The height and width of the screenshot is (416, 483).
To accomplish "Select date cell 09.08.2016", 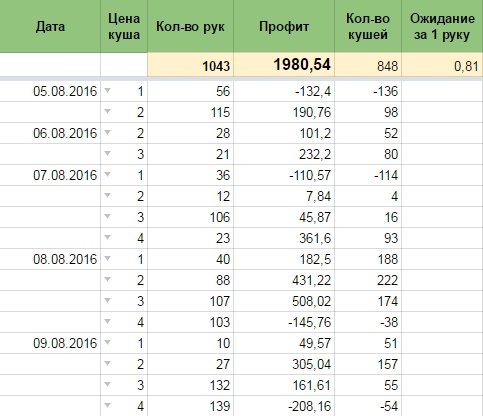I will pyautogui.click(x=50, y=343).
